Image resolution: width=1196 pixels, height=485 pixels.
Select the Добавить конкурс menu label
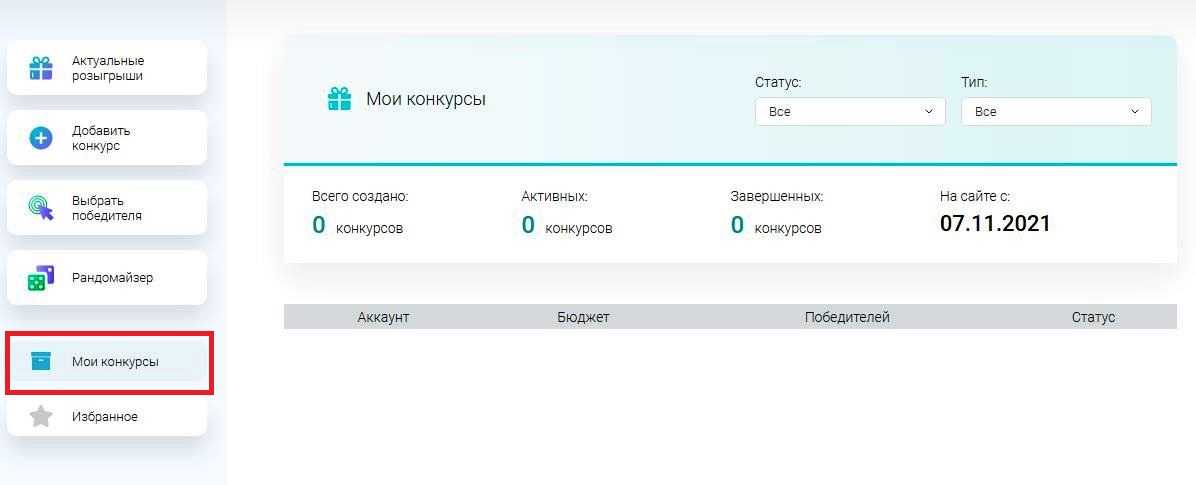click(101, 138)
